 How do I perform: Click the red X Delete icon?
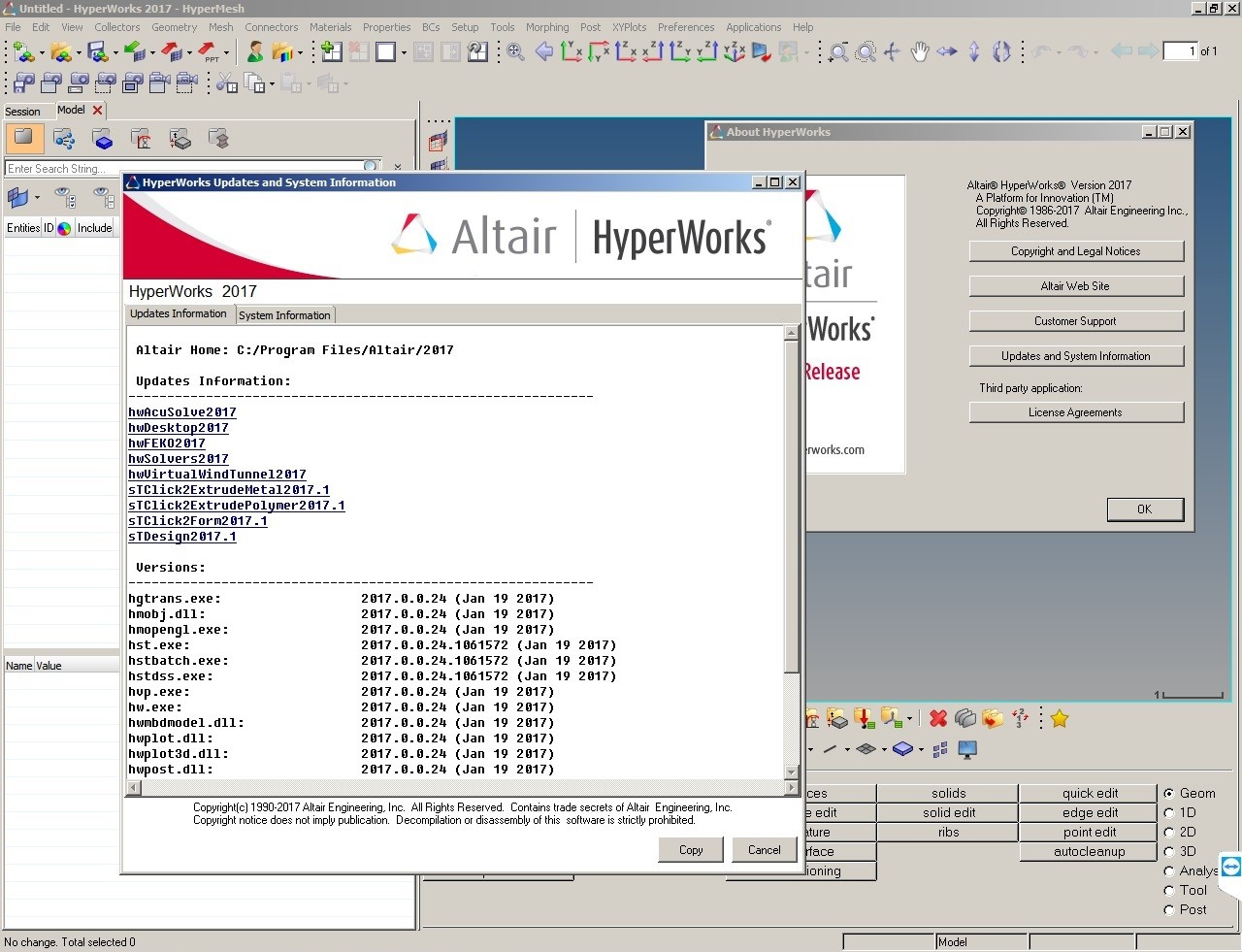click(938, 718)
